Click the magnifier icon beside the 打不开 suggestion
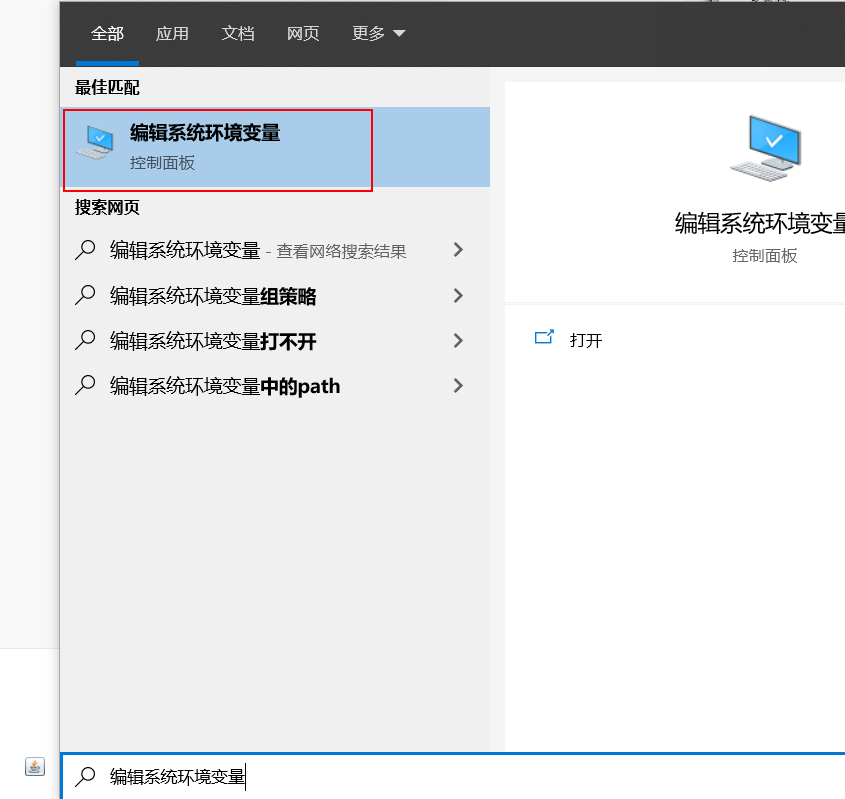This screenshot has width=845, height=799. [86, 341]
